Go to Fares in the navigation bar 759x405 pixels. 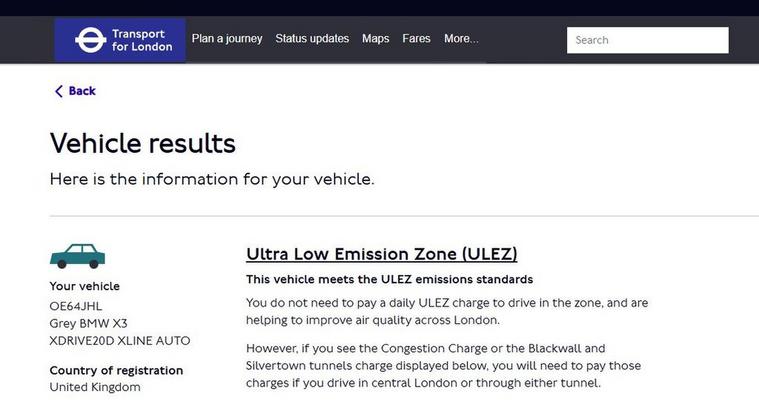click(416, 39)
